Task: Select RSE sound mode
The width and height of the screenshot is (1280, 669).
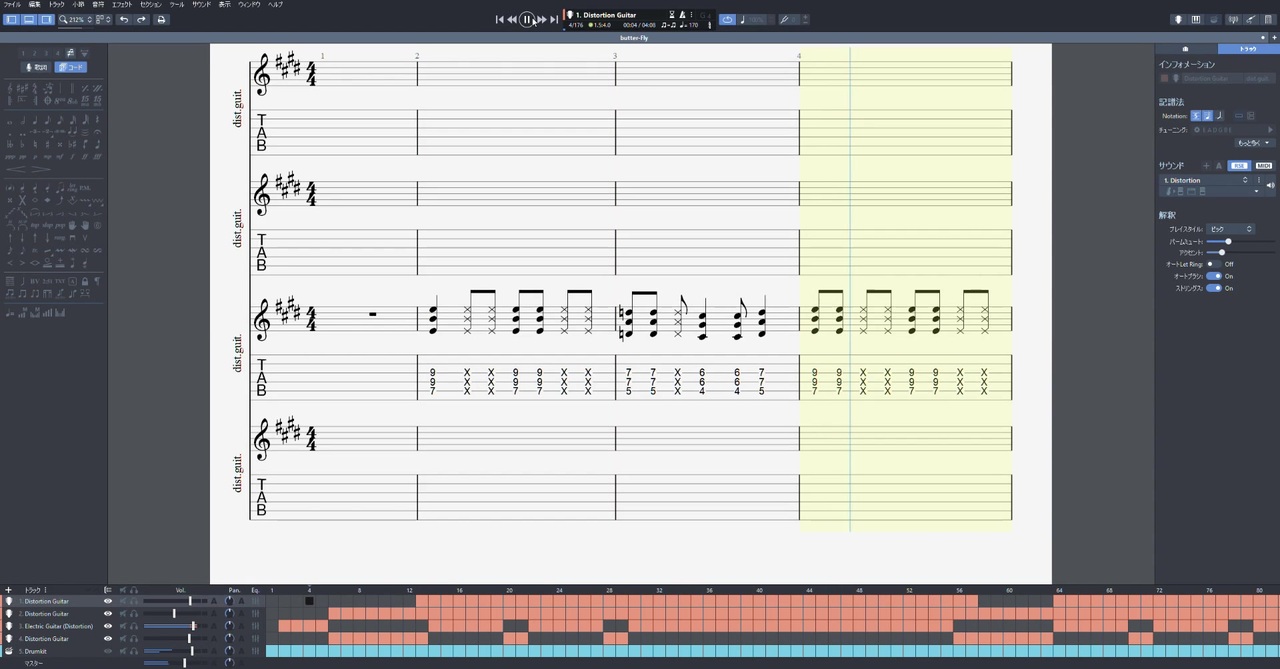Action: 1239,166
